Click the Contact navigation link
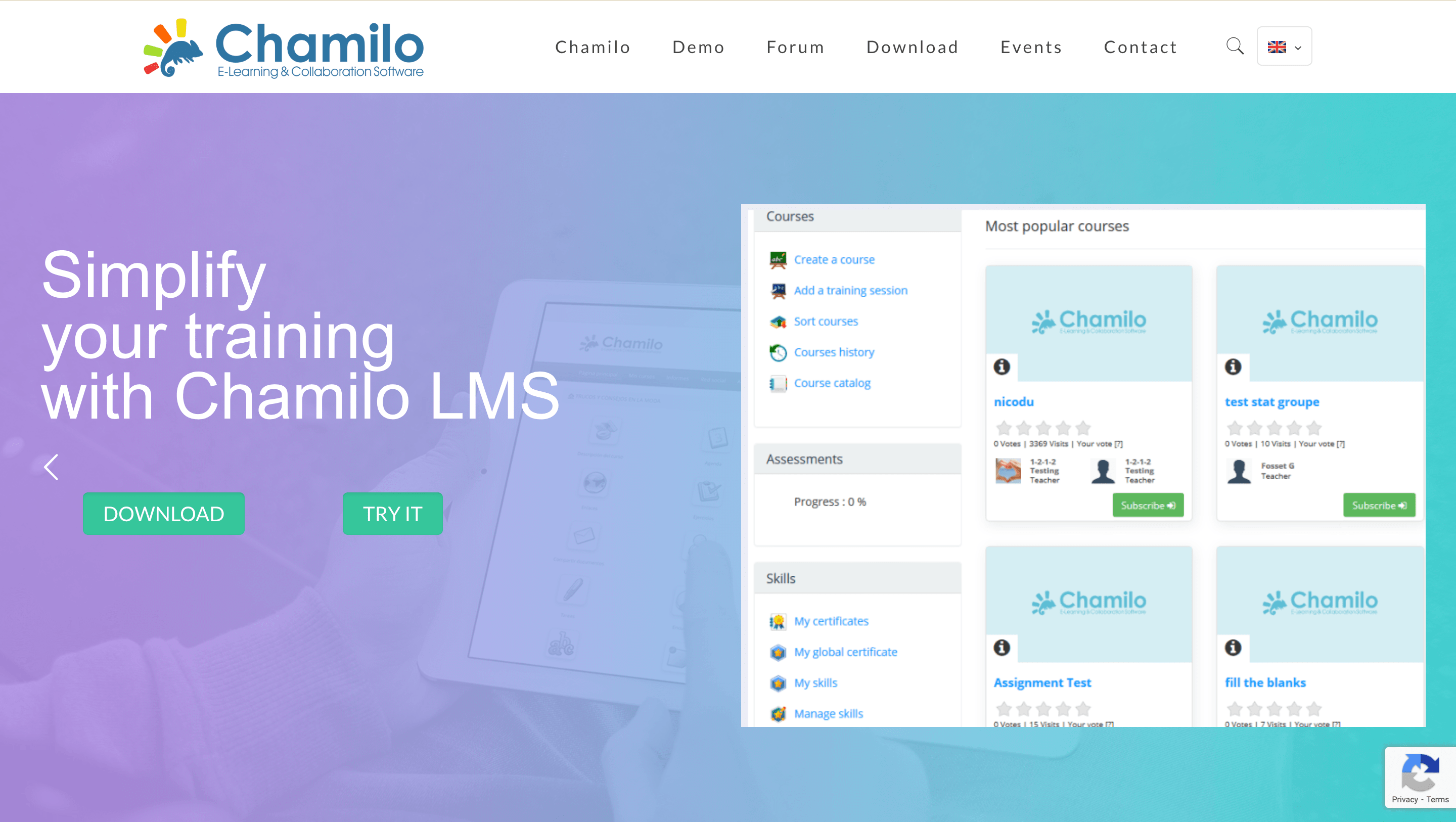The height and width of the screenshot is (822, 1456). click(x=1141, y=46)
